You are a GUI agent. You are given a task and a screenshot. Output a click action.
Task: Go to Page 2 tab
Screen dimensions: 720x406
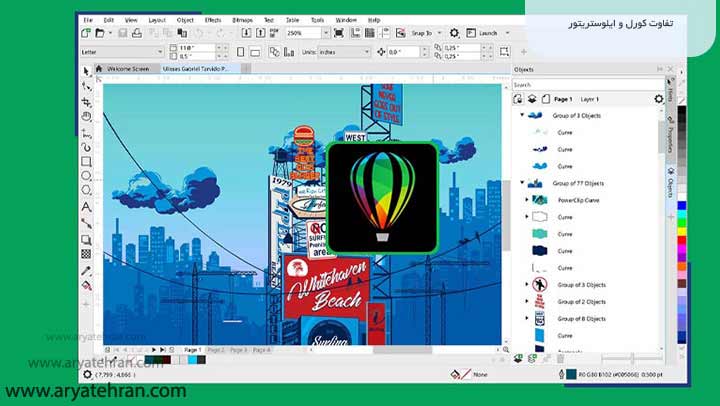[x=216, y=350]
